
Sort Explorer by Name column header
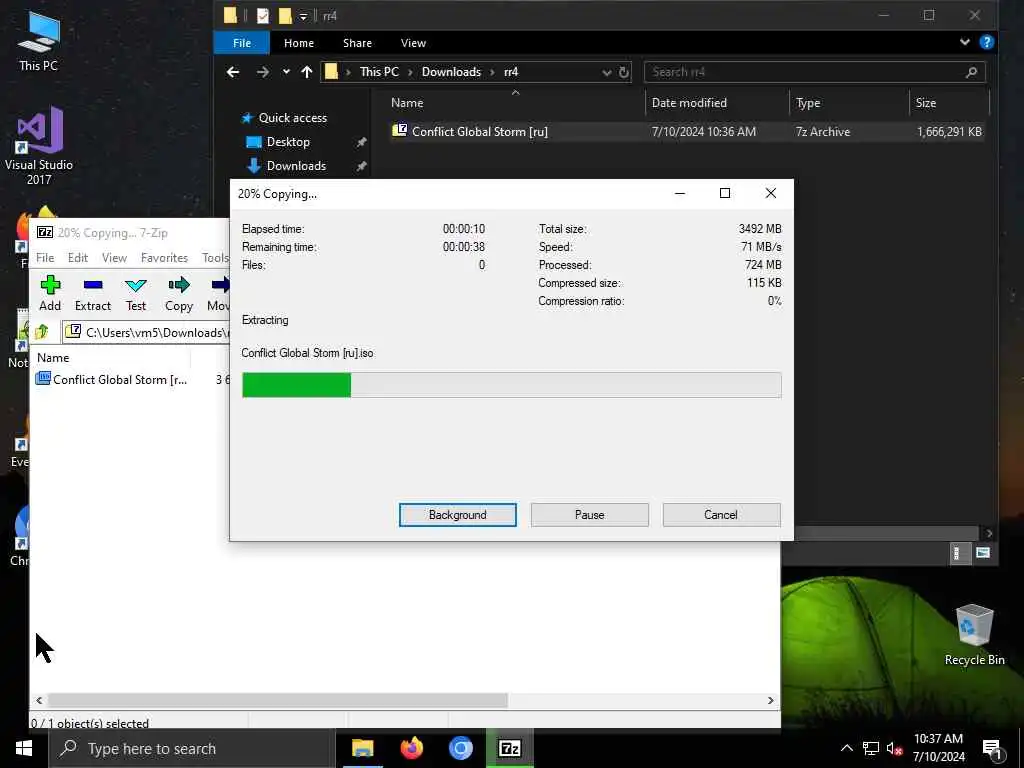[515, 103]
